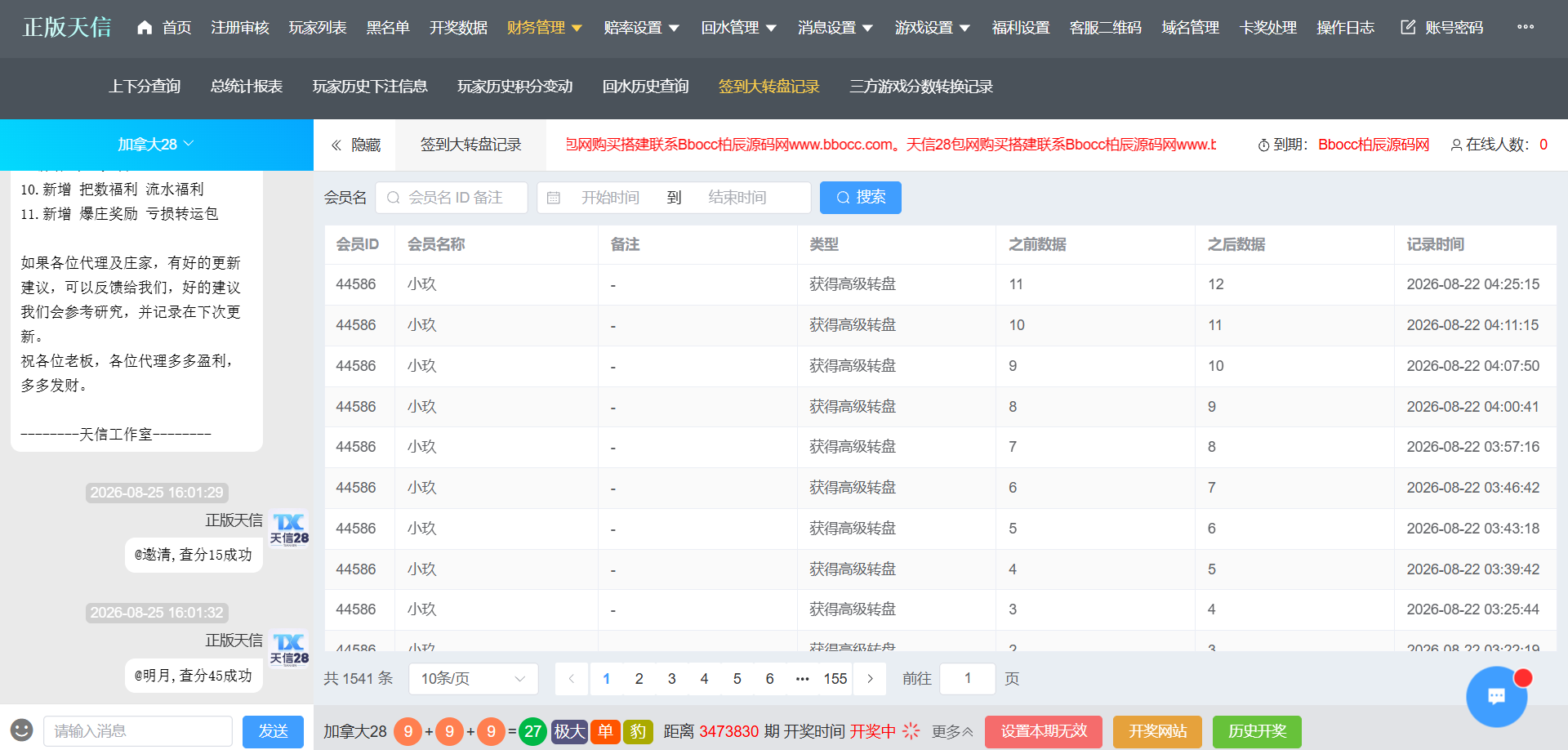Image resolution: width=1568 pixels, height=750 pixels.
Task: Open the three-dots more menu
Action: (1525, 27)
